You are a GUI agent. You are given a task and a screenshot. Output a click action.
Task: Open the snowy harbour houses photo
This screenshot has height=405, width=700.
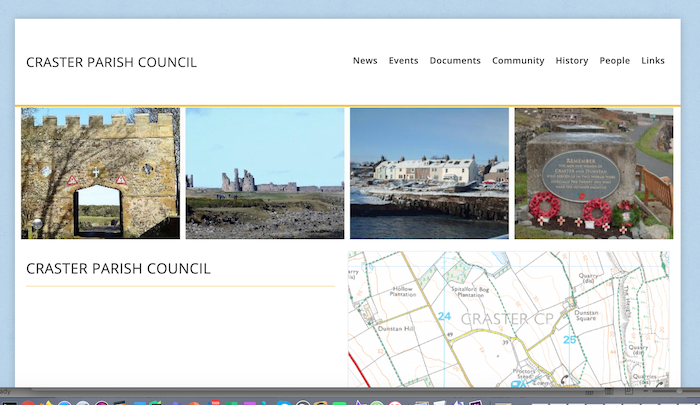tap(429, 173)
